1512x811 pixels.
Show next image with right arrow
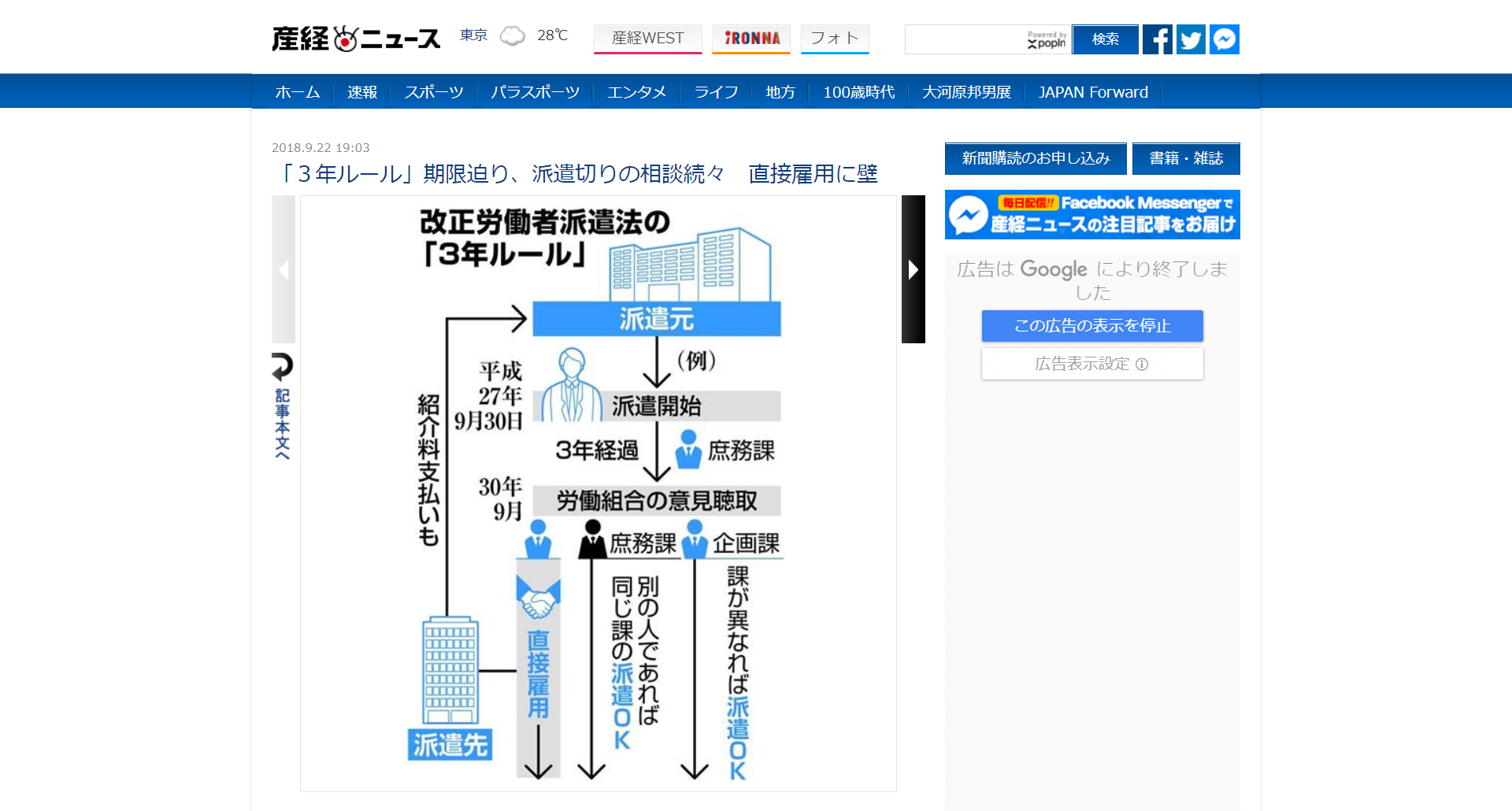point(913,269)
